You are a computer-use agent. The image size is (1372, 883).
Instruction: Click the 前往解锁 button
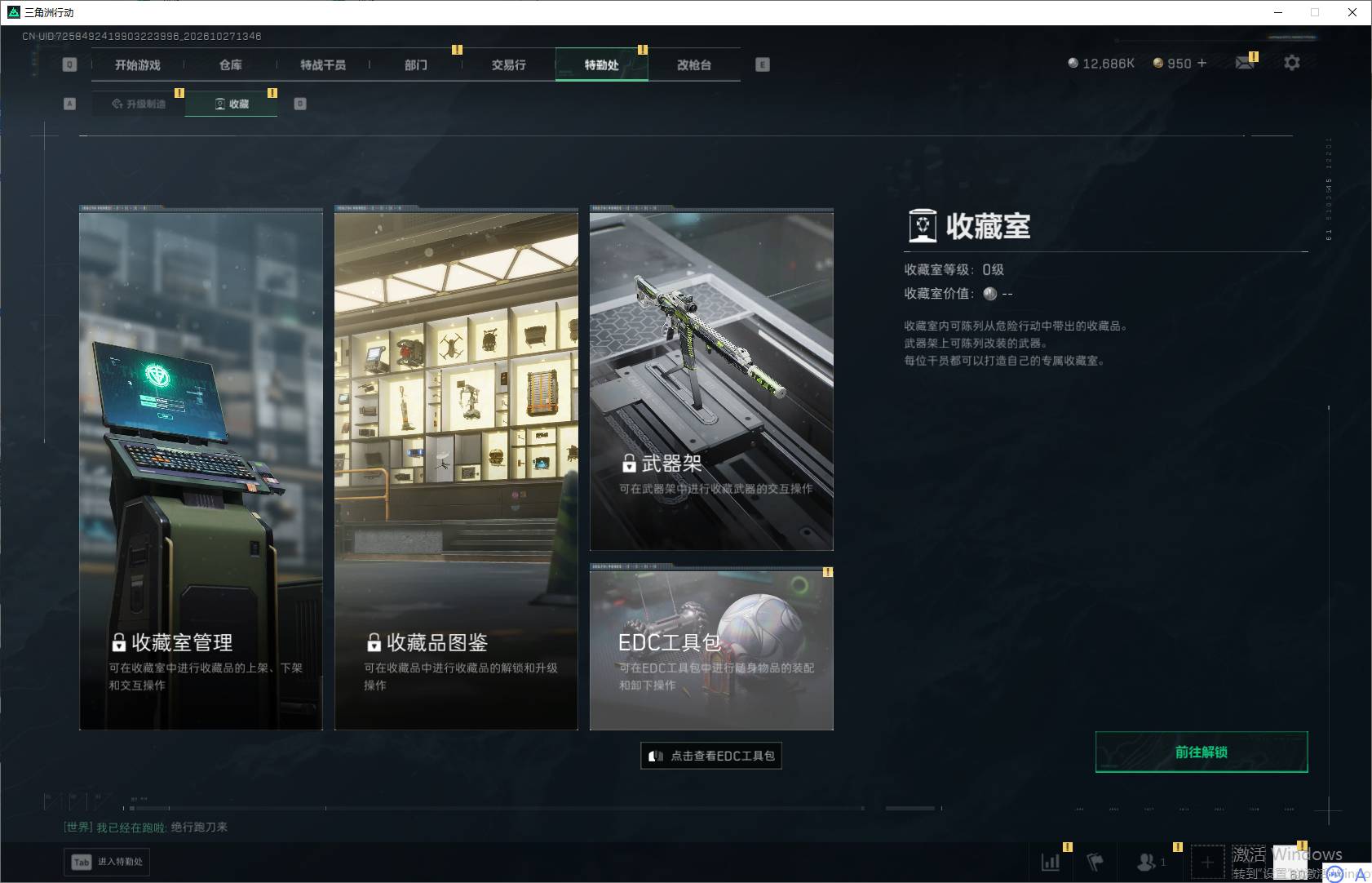[x=1202, y=752]
